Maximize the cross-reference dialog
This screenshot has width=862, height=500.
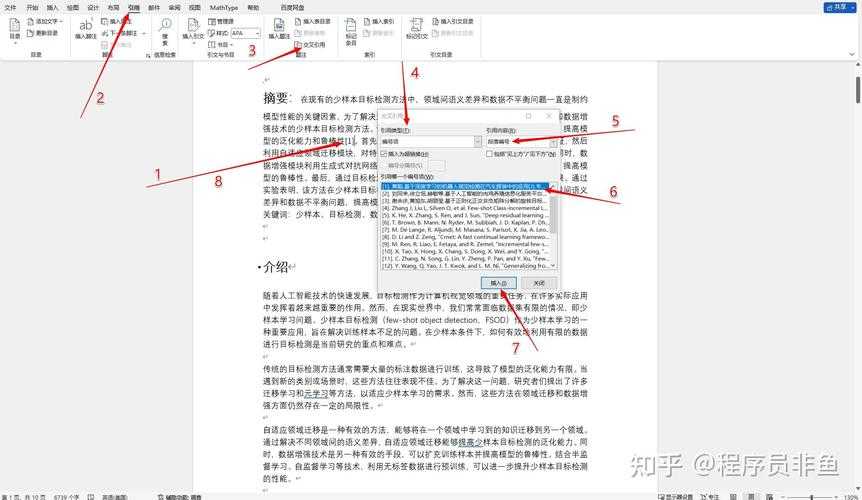tap(528, 116)
